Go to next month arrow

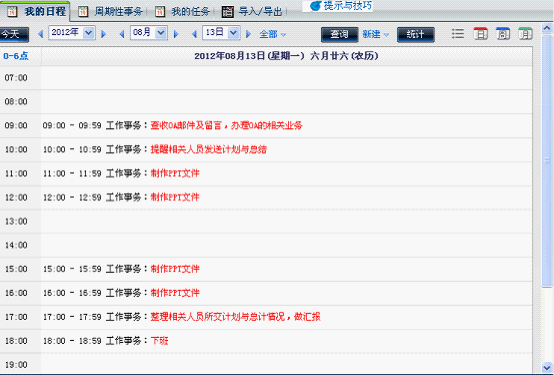pyautogui.click(x=176, y=34)
